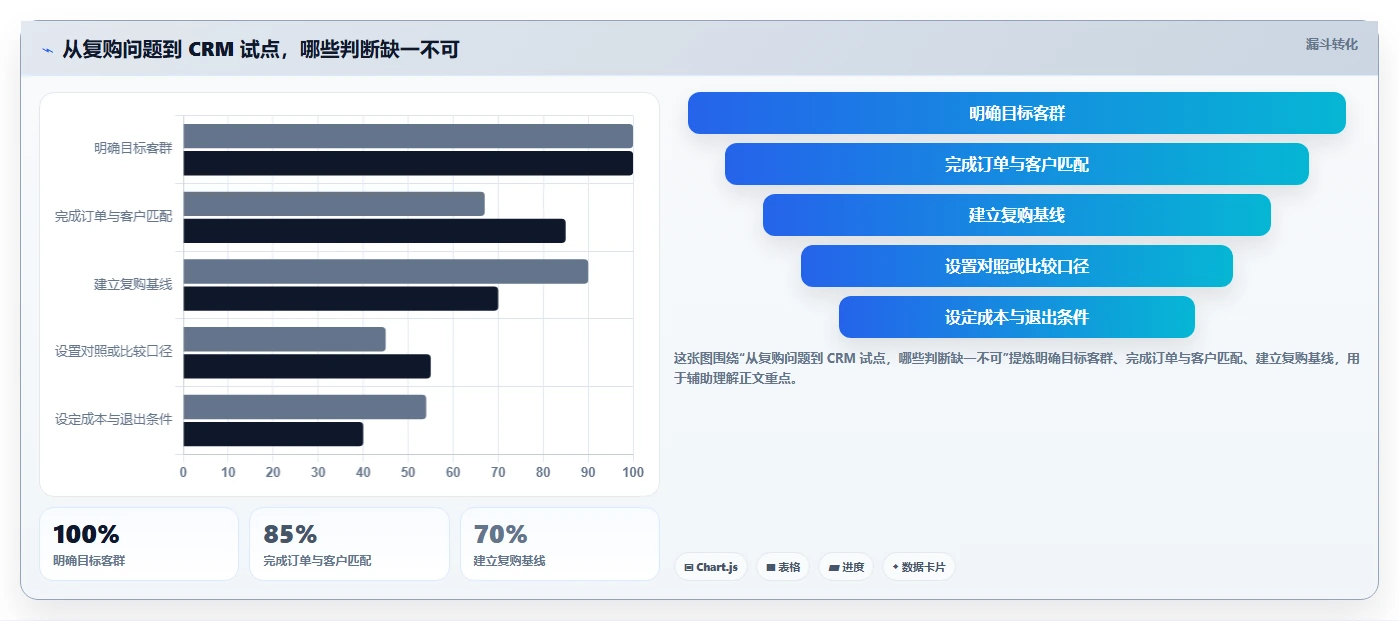Click the dark bar for 完成订单与客户匹配
Viewport: 1399px width, 621px height.
[374, 231]
